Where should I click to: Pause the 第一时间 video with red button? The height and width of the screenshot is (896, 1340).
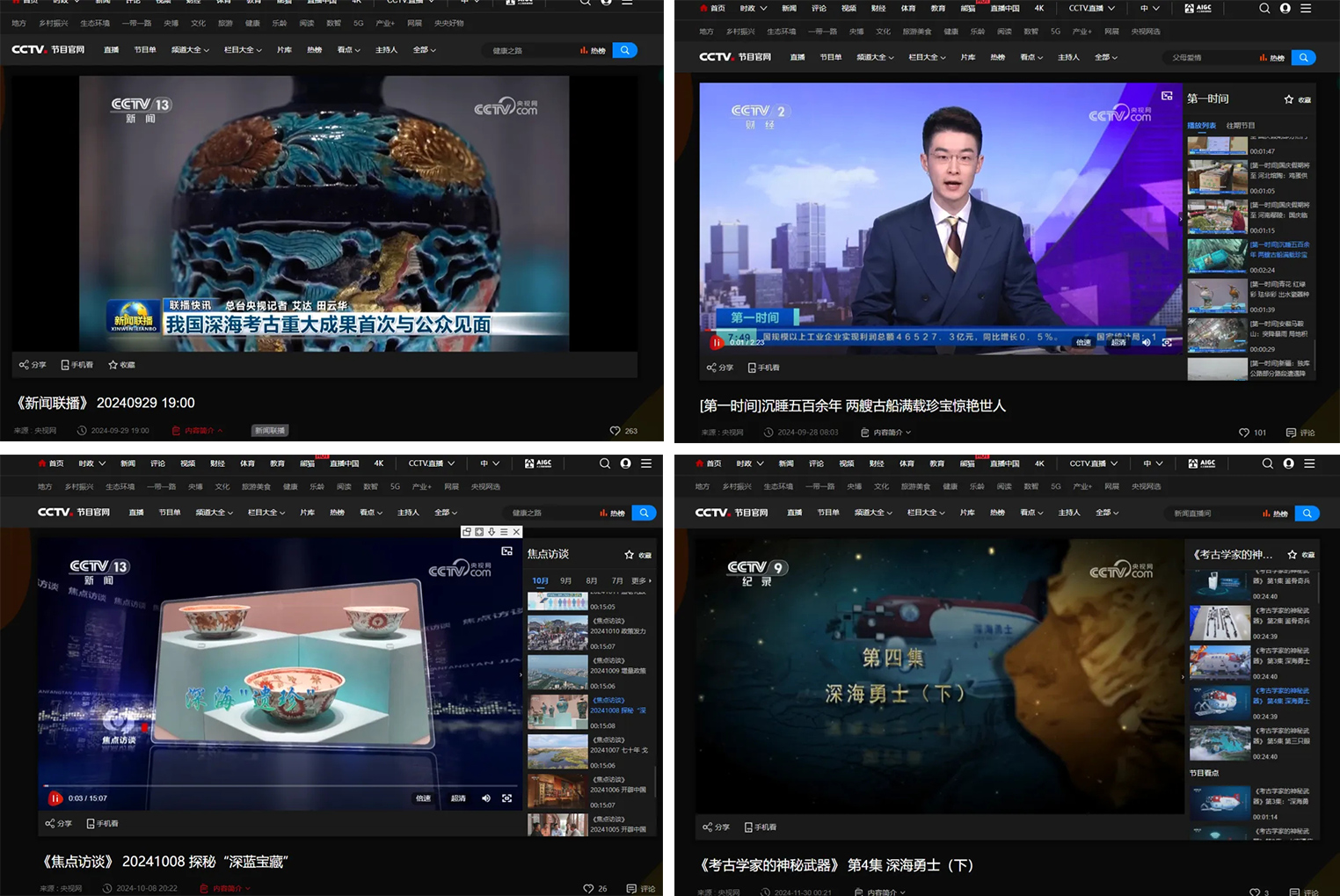point(716,342)
